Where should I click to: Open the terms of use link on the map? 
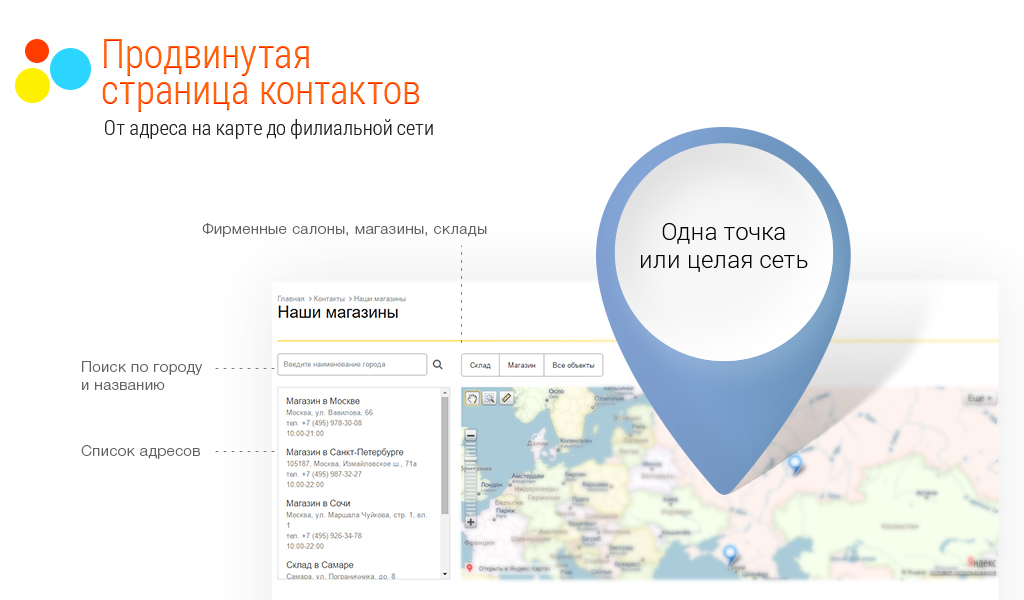963,573
